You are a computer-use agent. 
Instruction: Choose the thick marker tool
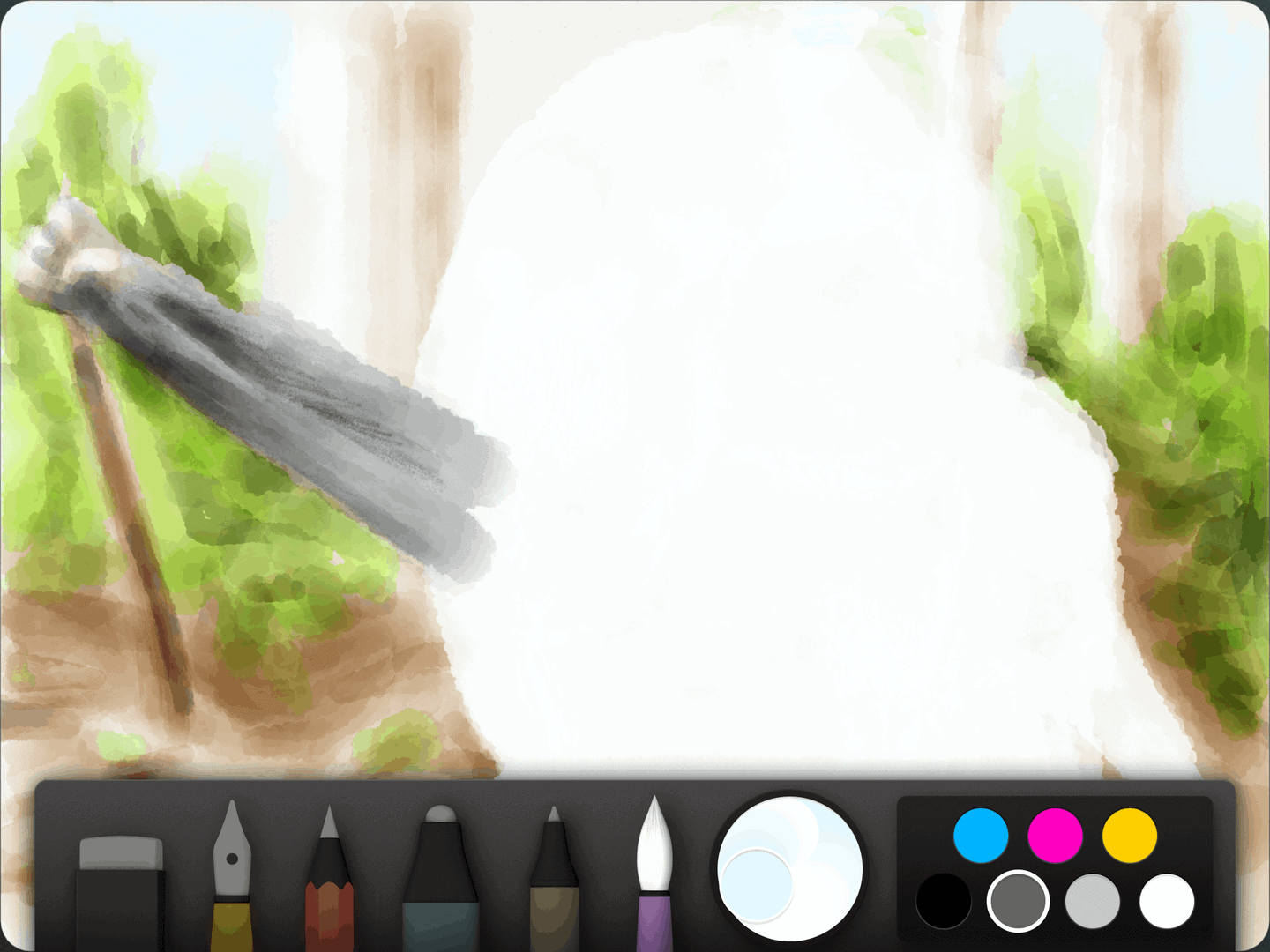(440, 881)
